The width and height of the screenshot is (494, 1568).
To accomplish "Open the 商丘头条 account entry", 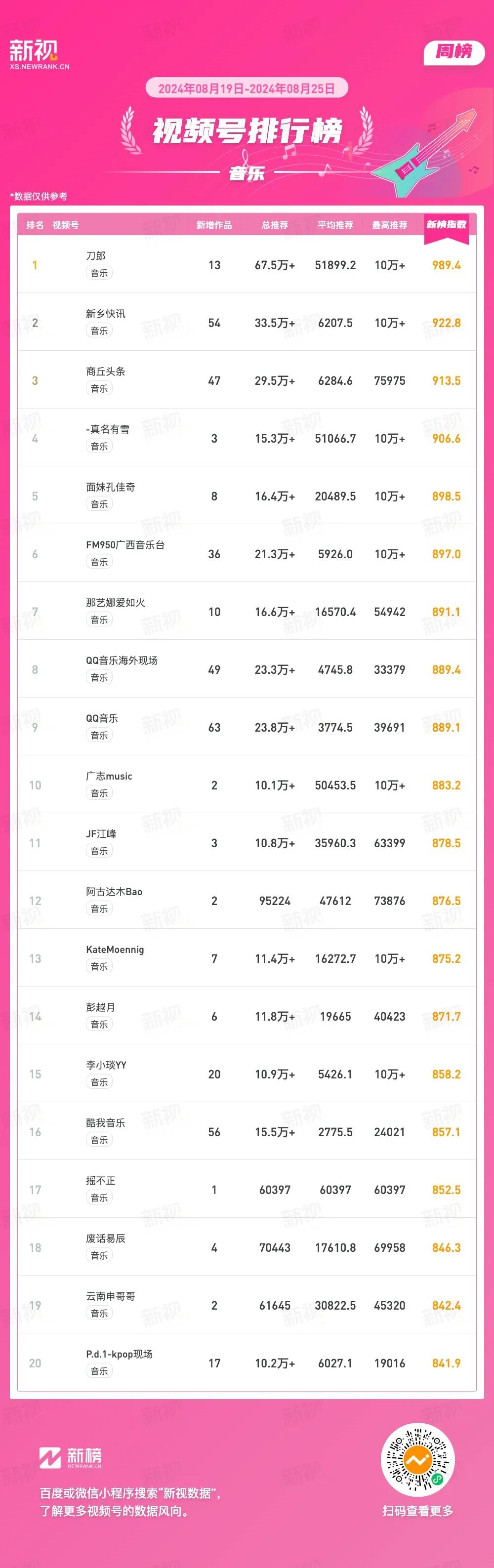I will [x=105, y=371].
